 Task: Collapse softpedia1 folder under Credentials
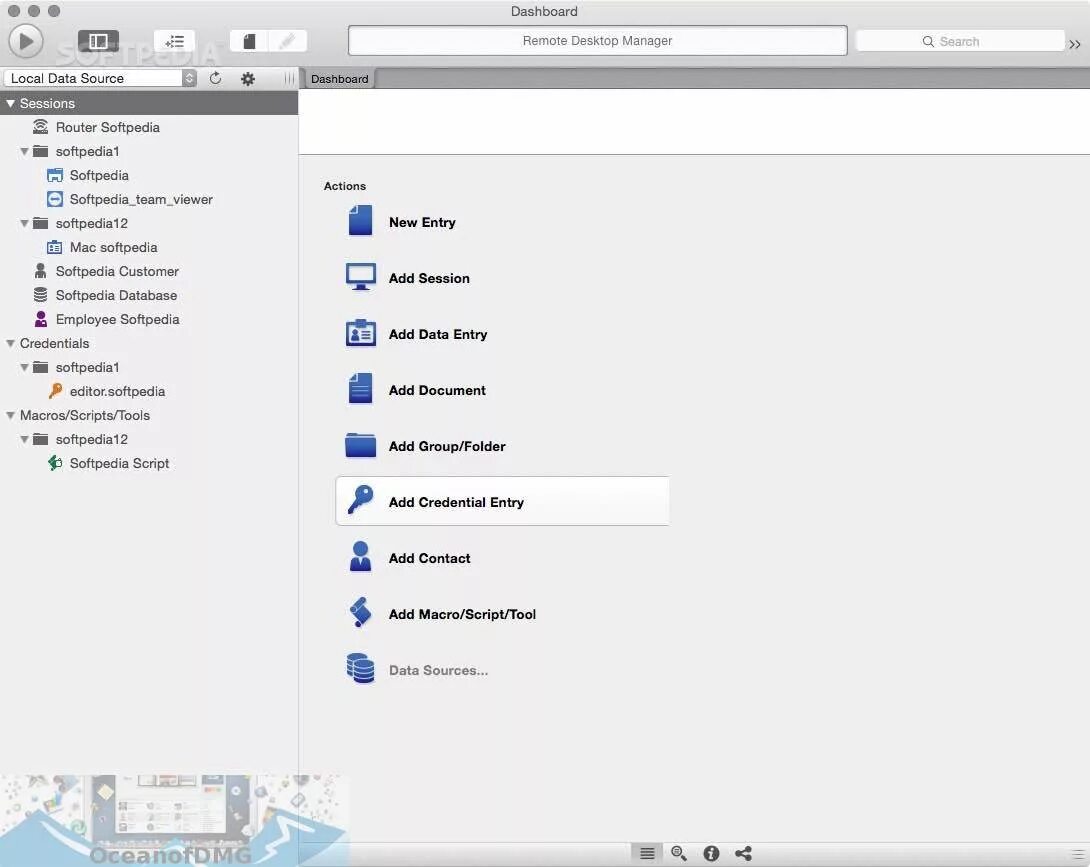click(x=24, y=367)
